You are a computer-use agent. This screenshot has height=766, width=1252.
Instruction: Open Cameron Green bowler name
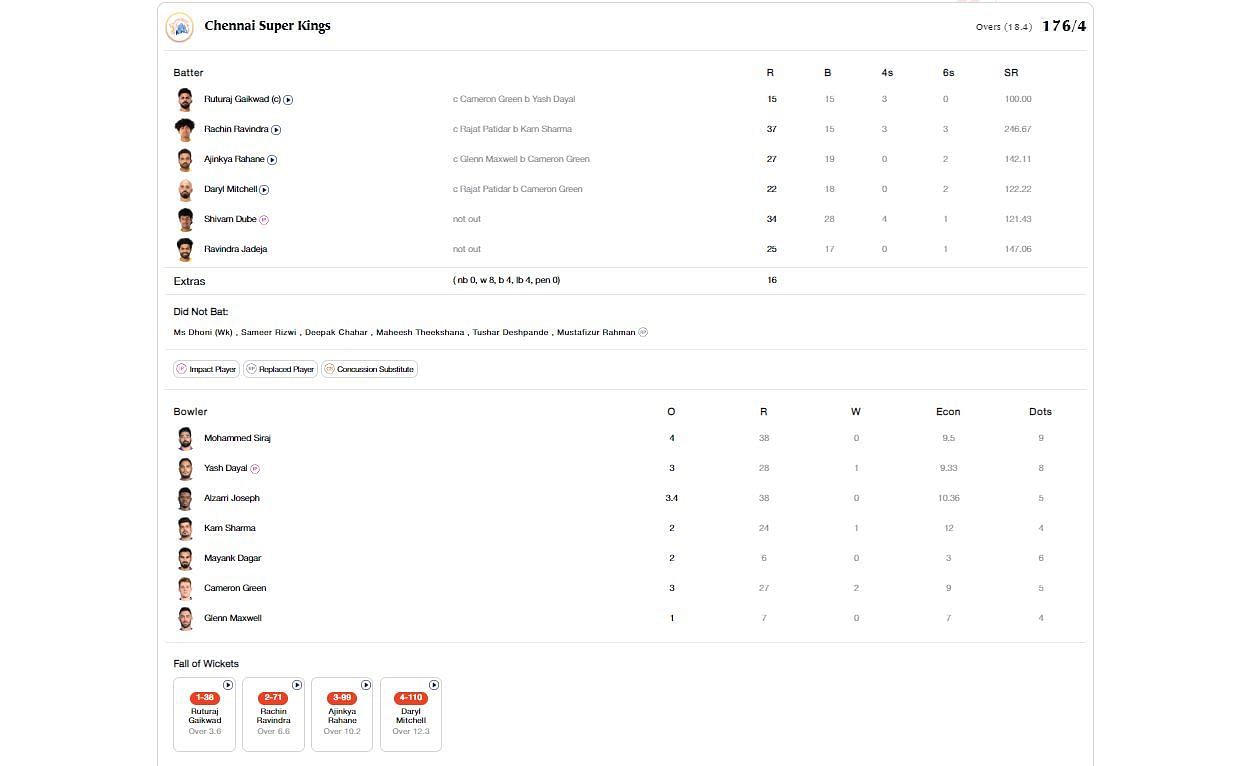pyautogui.click(x=236, y=588)
